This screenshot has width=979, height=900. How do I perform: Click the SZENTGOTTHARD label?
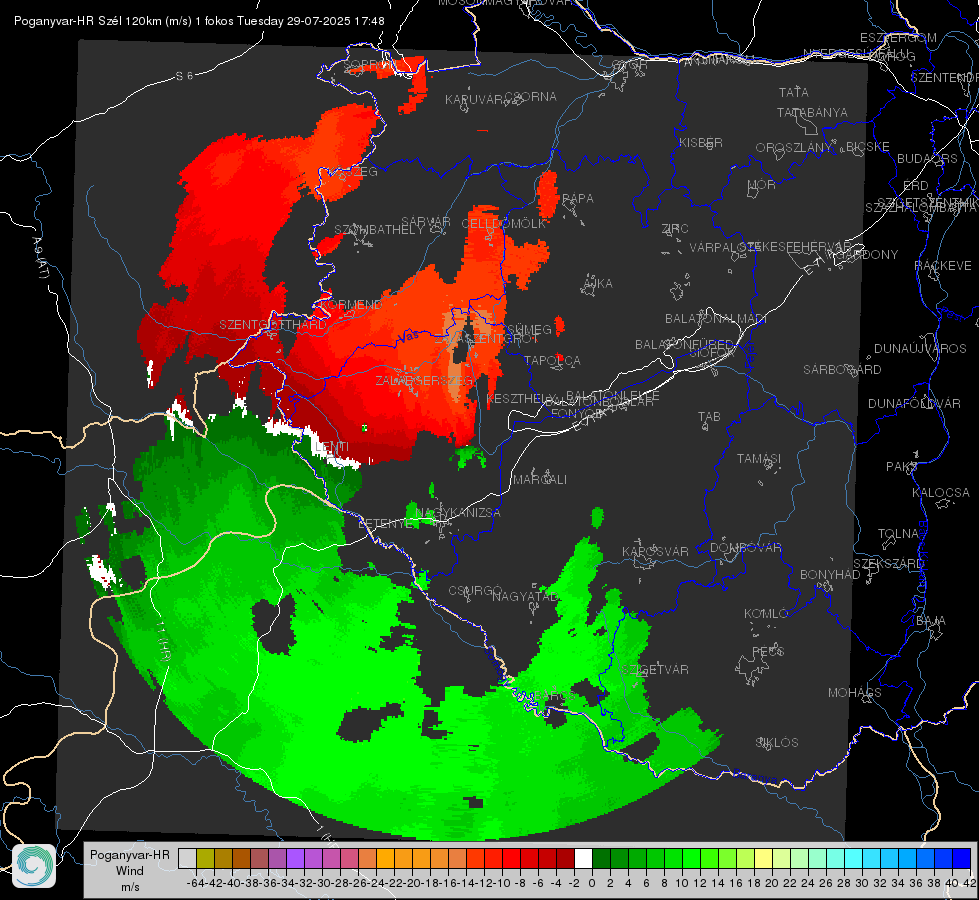tap(272, 325)
